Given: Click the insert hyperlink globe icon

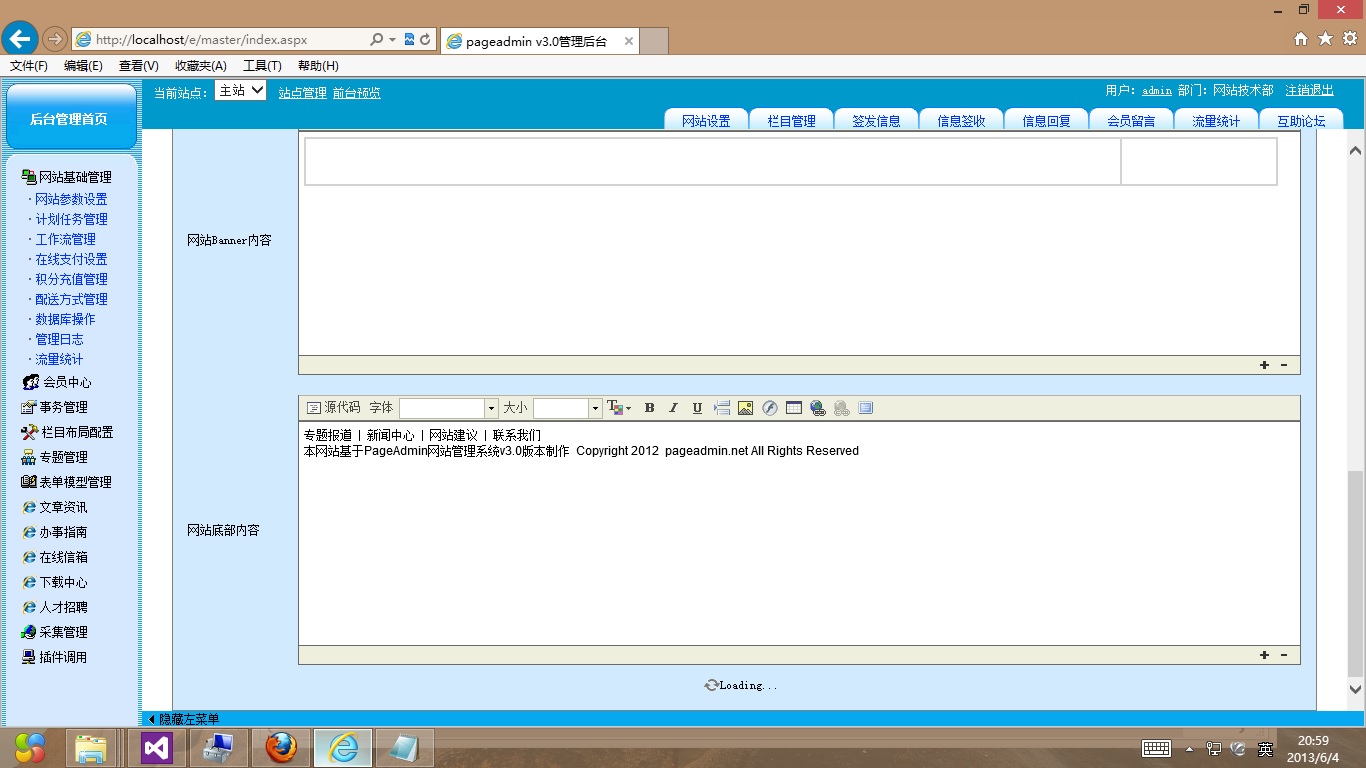Looking at the screenshot, I should tap(818, 408).
